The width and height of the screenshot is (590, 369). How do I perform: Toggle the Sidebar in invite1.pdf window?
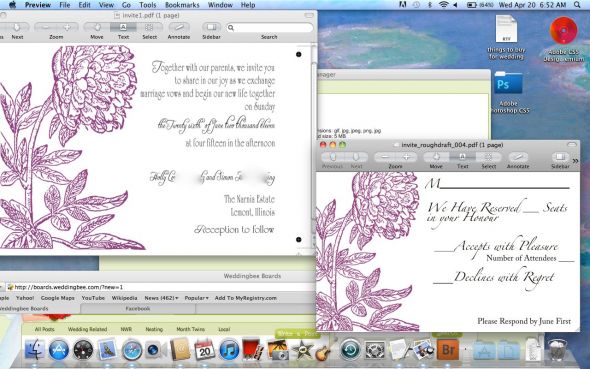click(211, 27)
